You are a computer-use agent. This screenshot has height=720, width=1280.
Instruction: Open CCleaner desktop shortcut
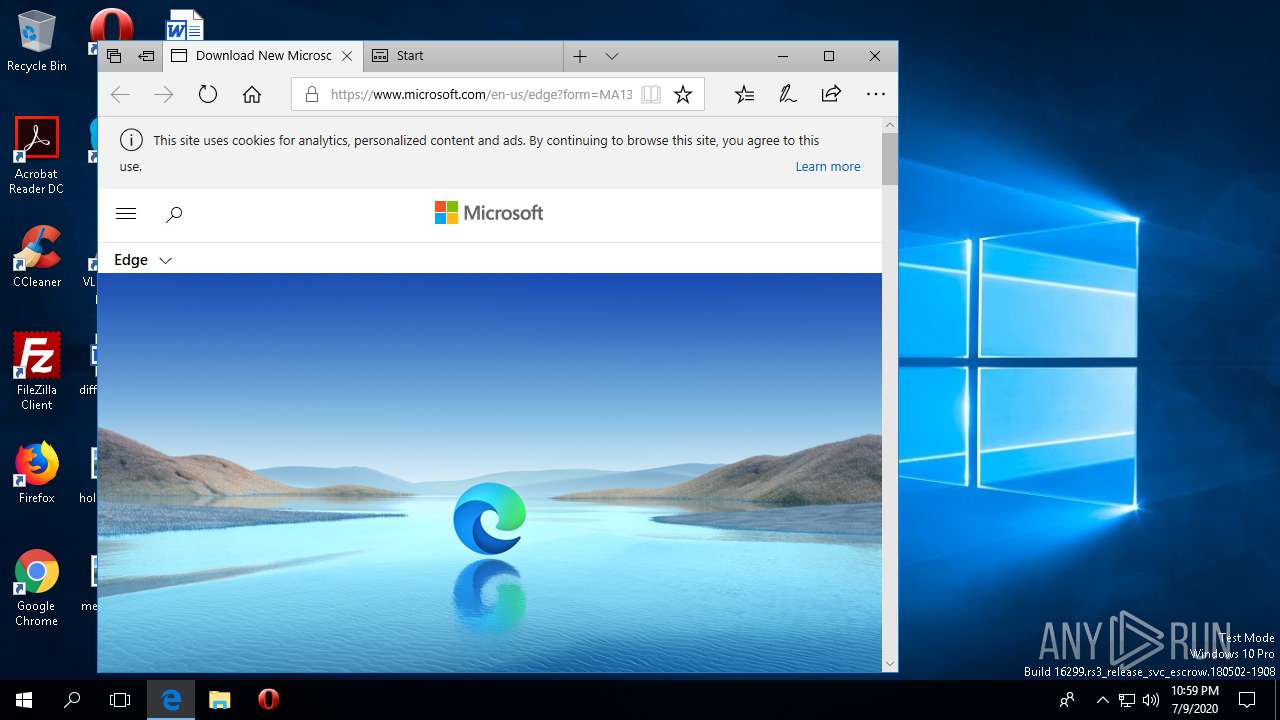point(37,257)
